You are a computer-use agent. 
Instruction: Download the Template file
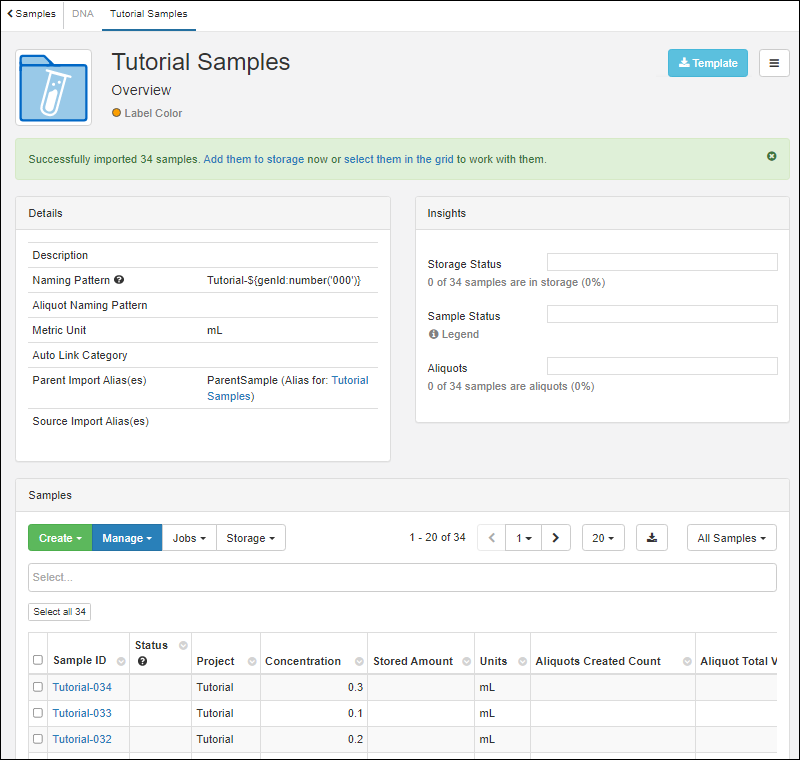(707, 63)
